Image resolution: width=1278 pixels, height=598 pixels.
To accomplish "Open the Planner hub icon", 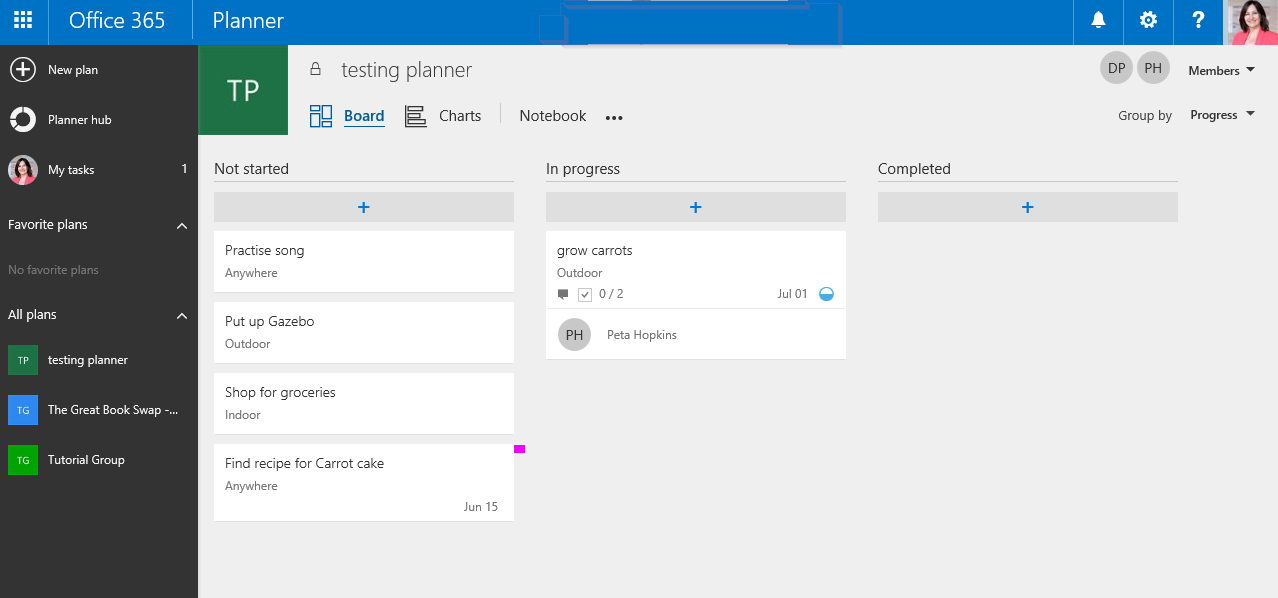I will tap(22, 119).
